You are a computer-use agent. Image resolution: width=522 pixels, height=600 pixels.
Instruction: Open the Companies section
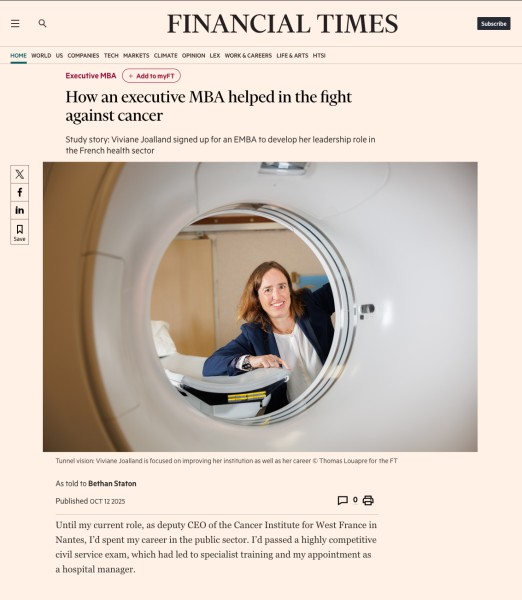point(83,55)
